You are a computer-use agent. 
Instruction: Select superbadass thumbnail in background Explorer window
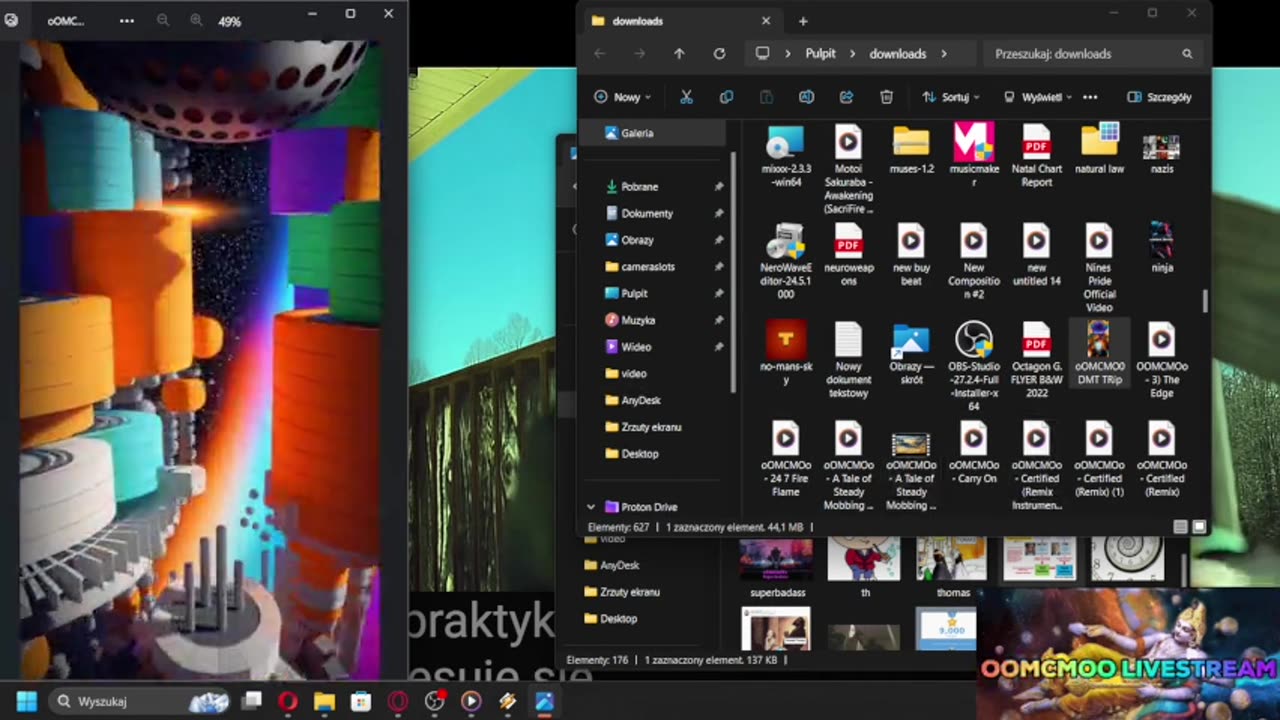coord(777,569)
